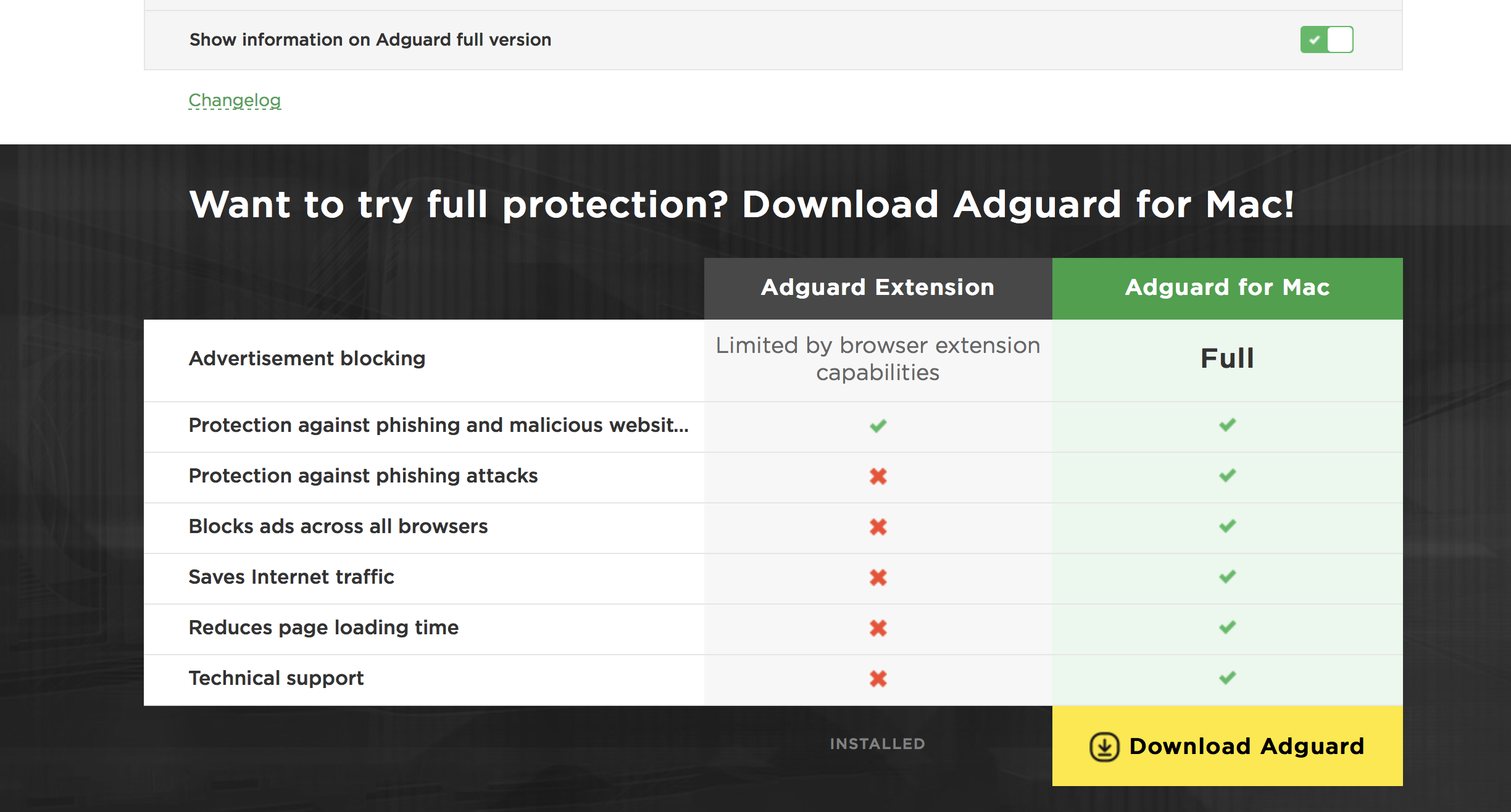
Task: Click red cross for Protection against phishing attacks
Action: point(878,476)
